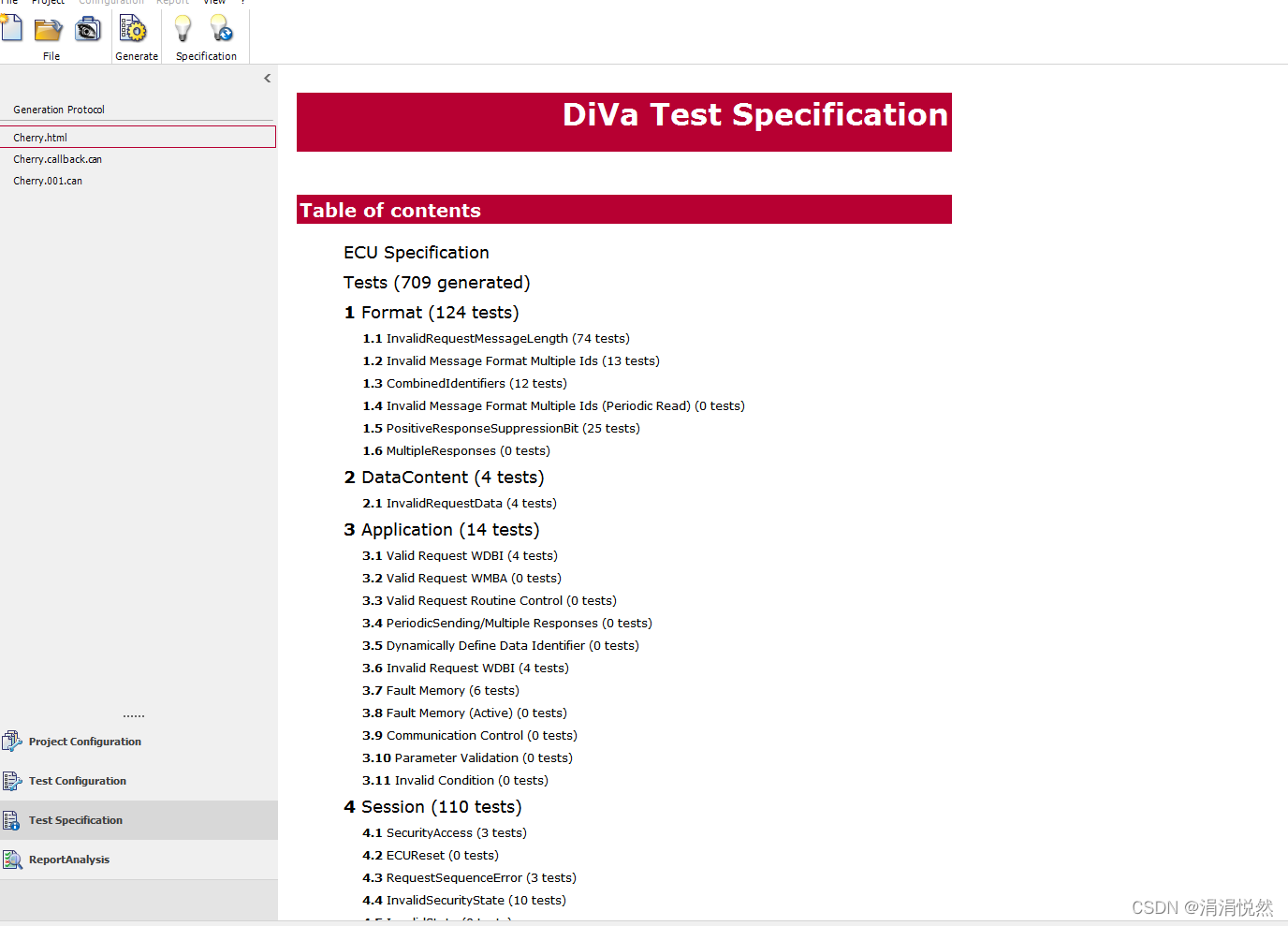Open 1.6 MultipleResponses entry
1288x926 pixels.
457,451
